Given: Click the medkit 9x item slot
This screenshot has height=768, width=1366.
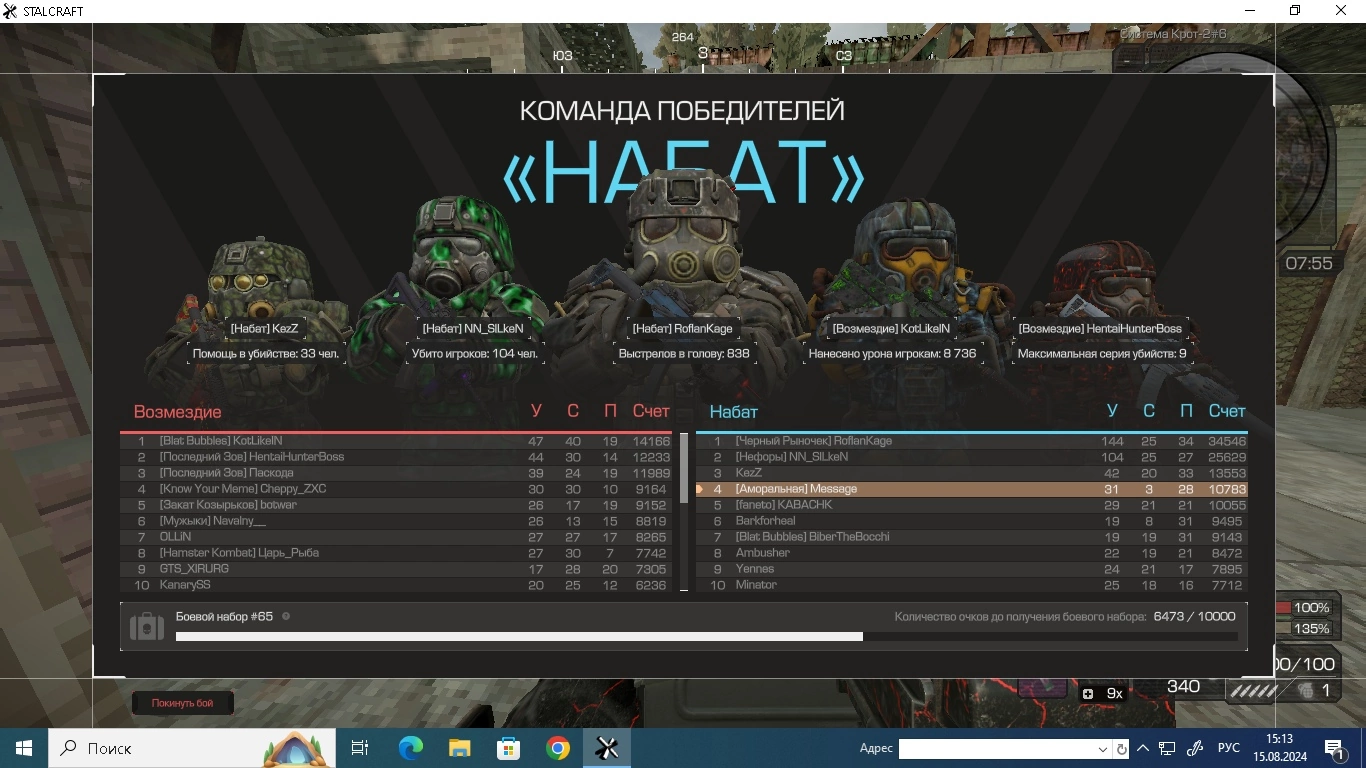Looking at the screenshot, I should pos(1103,693).
